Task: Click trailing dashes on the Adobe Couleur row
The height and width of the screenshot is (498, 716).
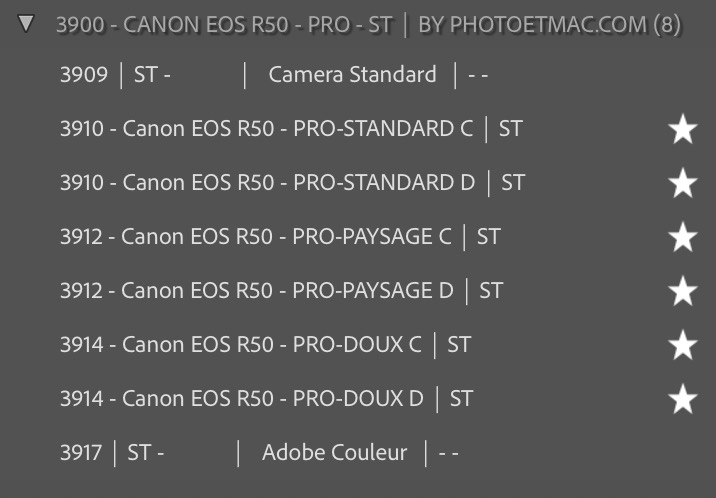Action: click(x=448, y=453)
